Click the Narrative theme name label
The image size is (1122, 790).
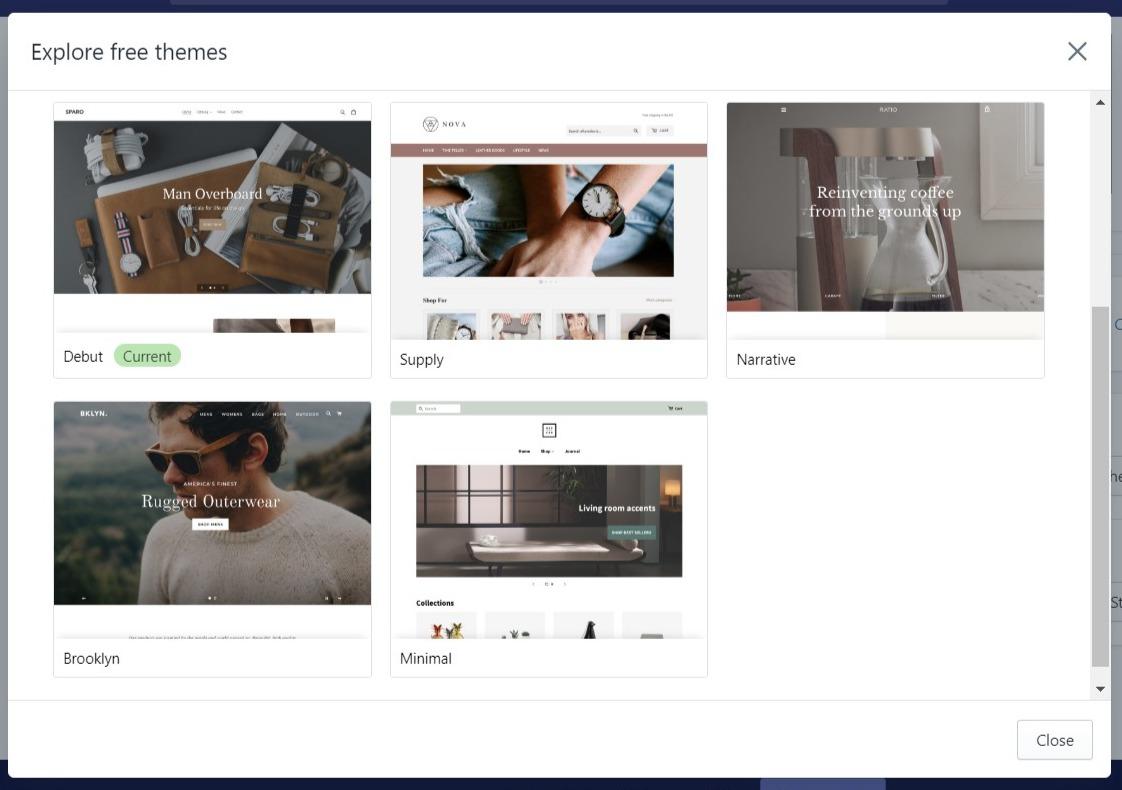click(766, 360)
